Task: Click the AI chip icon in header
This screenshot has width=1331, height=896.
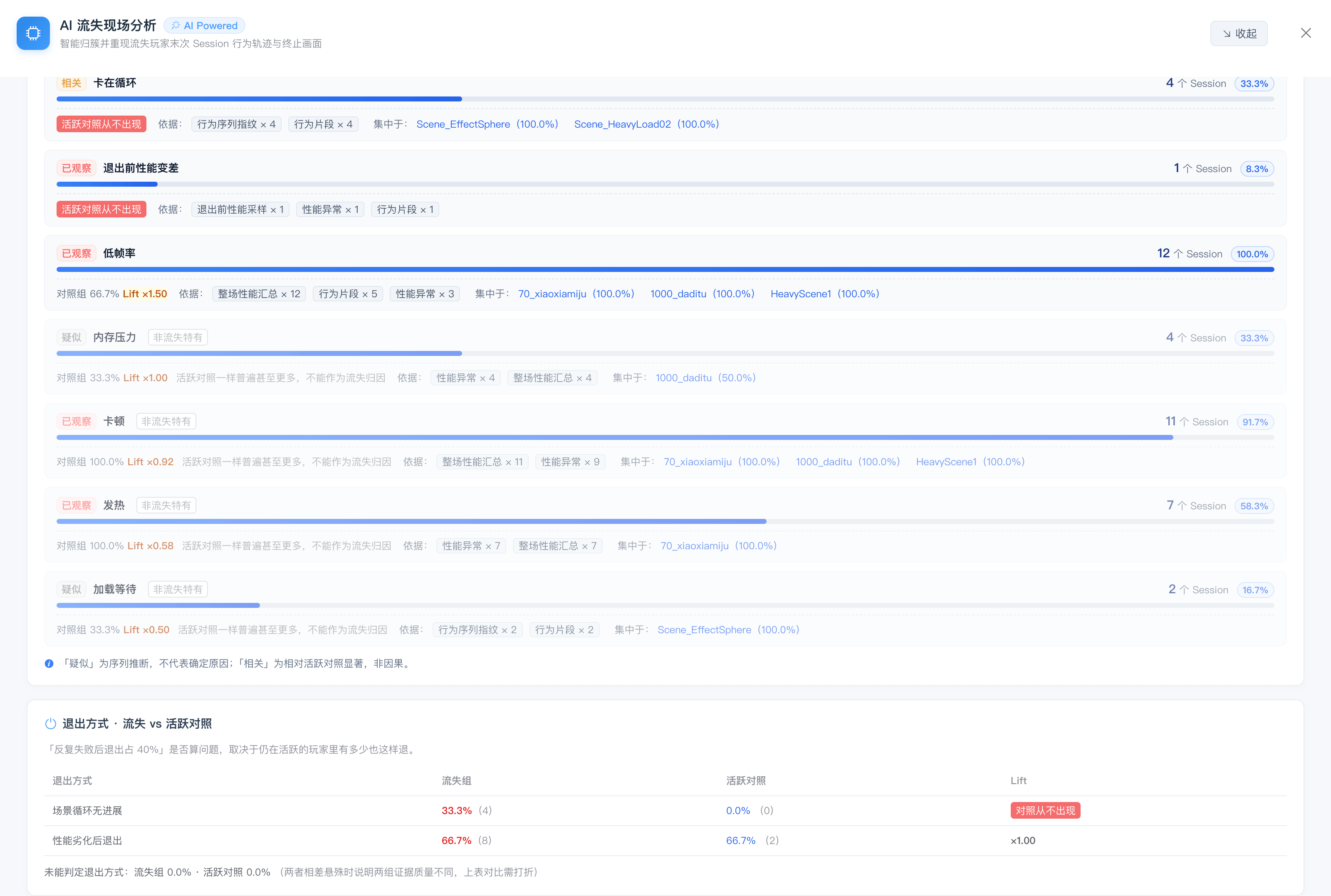Action: point(33,33)
